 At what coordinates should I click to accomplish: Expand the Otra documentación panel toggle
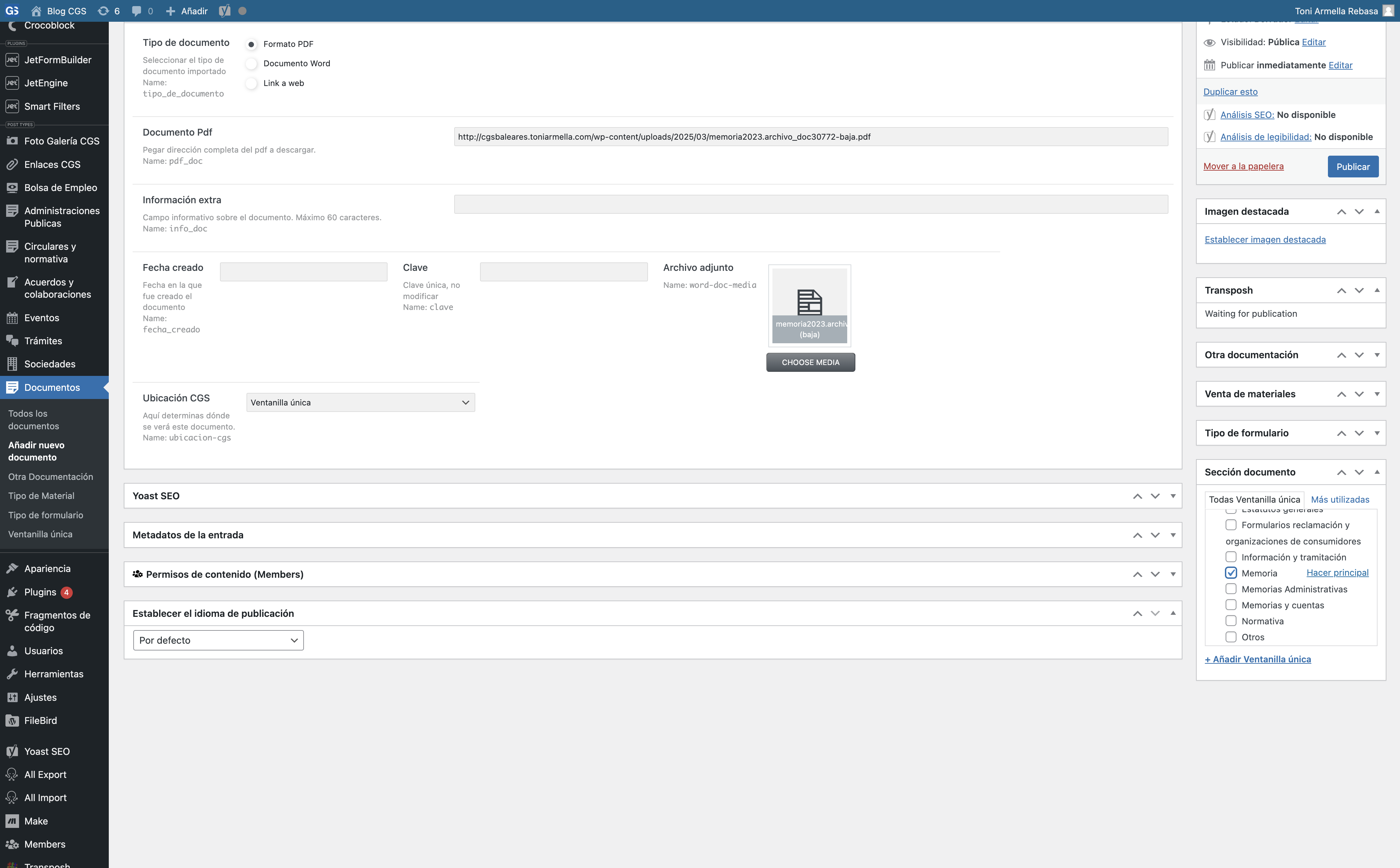[x=1377, y=355]
